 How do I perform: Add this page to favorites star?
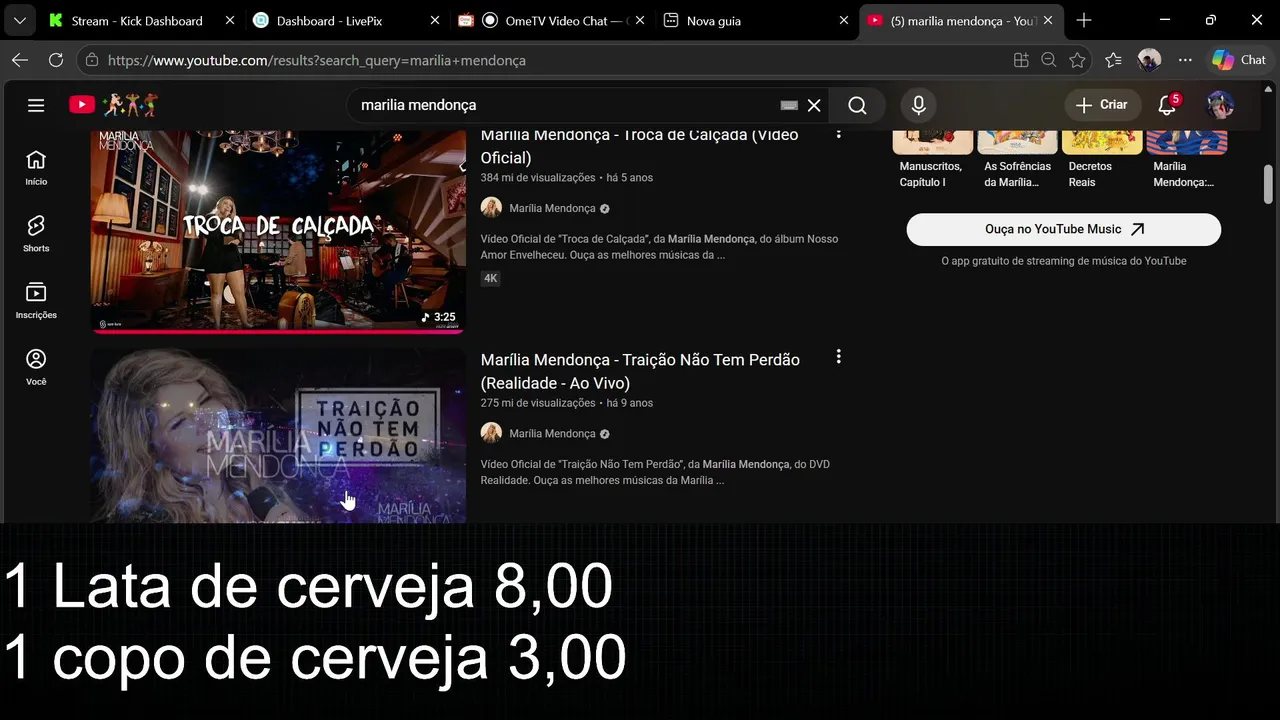pos(1077,60)
